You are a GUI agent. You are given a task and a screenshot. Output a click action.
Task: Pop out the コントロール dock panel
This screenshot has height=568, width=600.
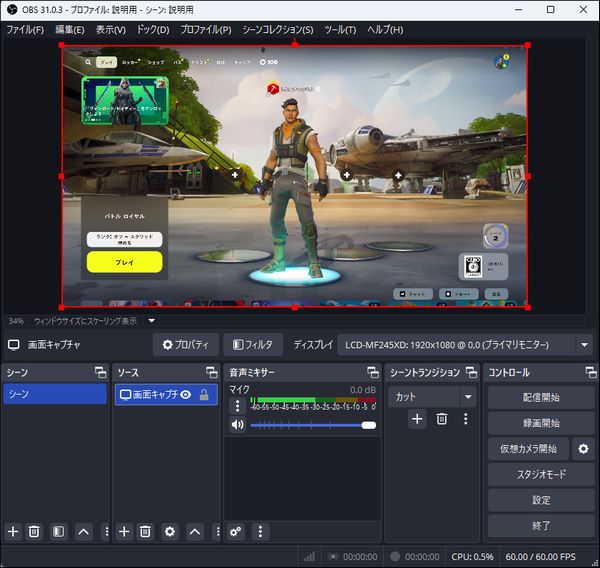[x=591, y=372]
